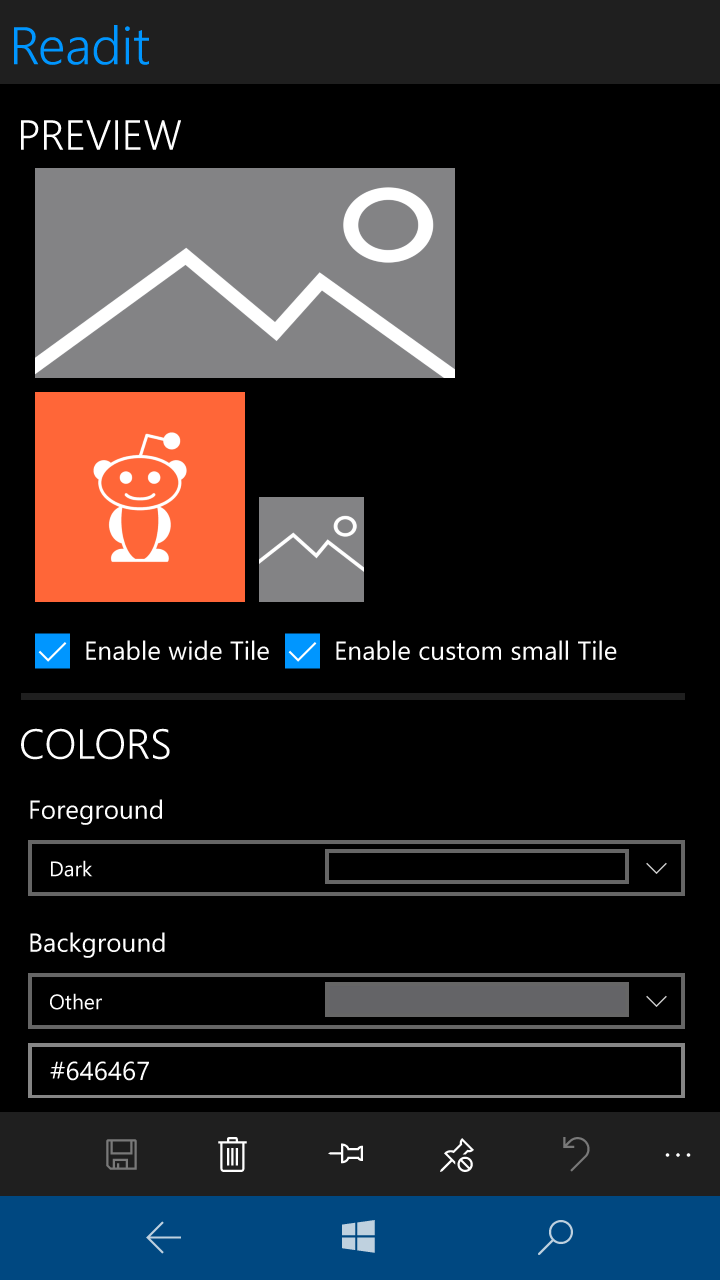Click the "Foreground" label

point(96,810)
